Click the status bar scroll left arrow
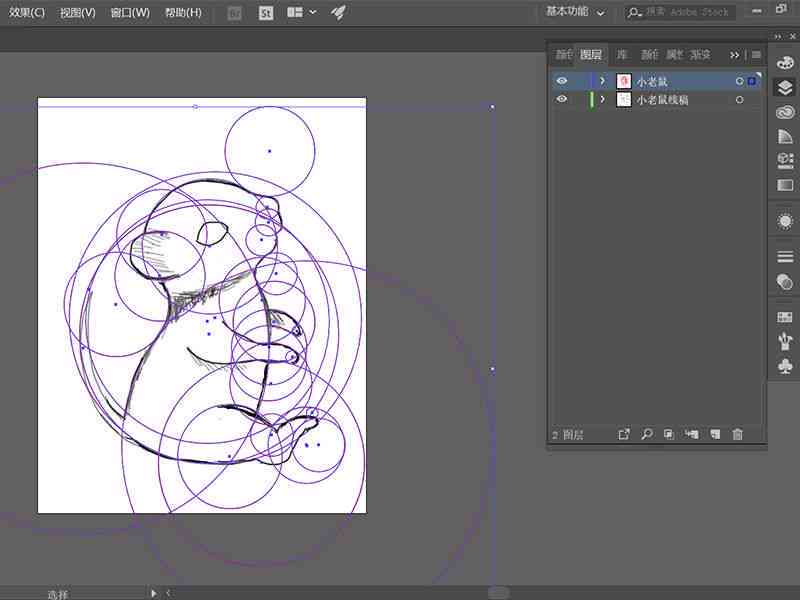 (168, 593)
